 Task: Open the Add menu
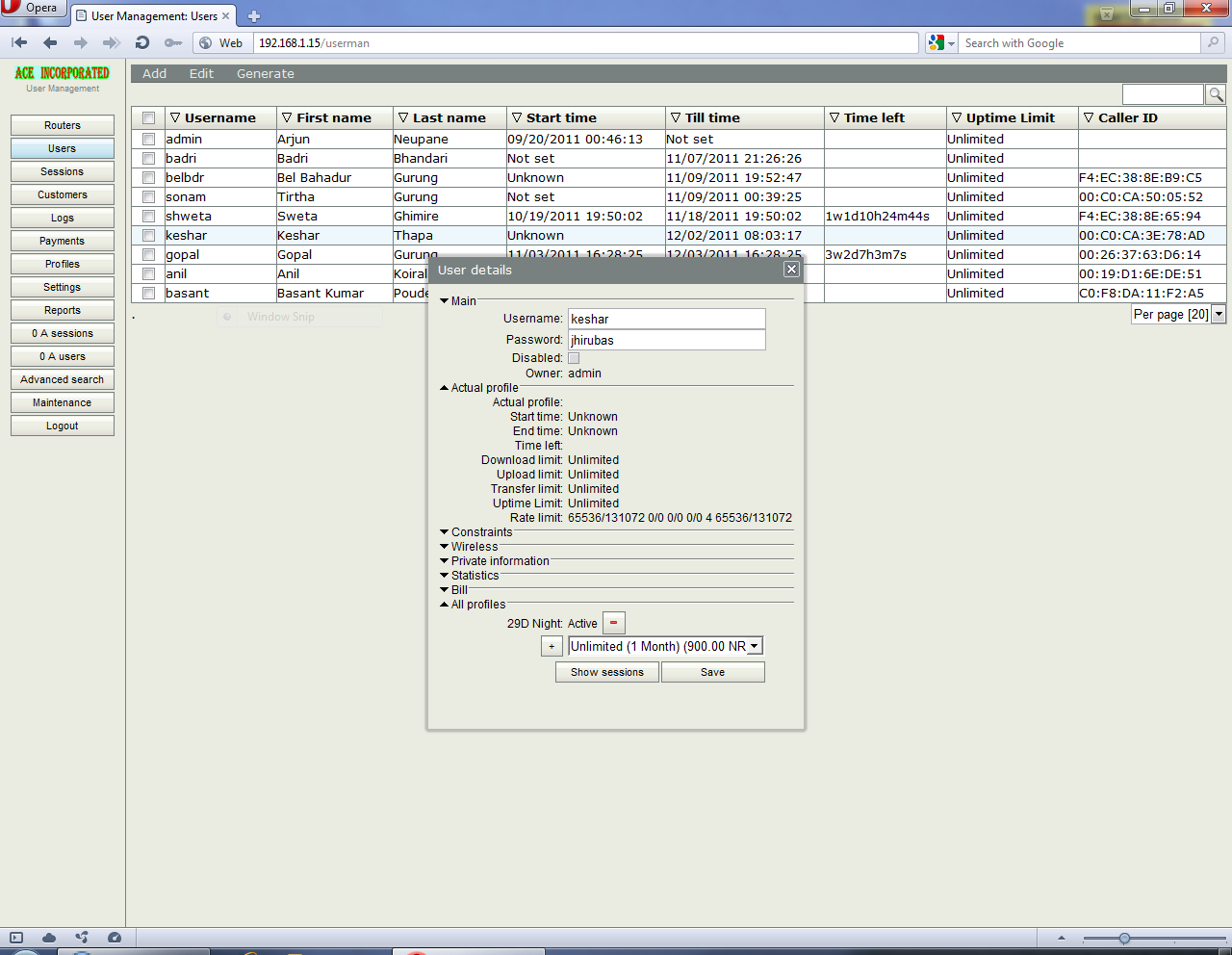tap(154, 73)
